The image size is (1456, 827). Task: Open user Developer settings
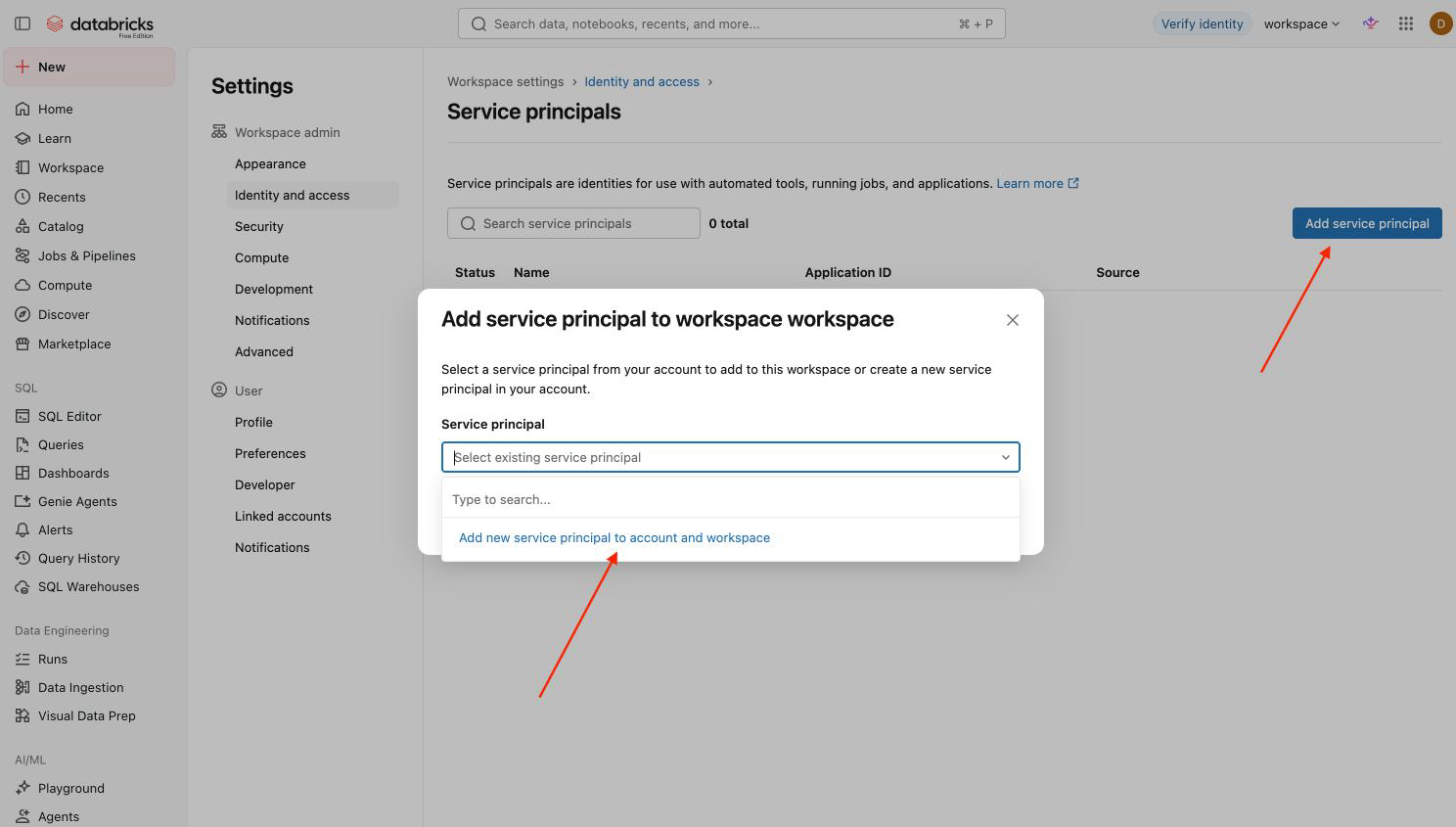click(265, 484)
